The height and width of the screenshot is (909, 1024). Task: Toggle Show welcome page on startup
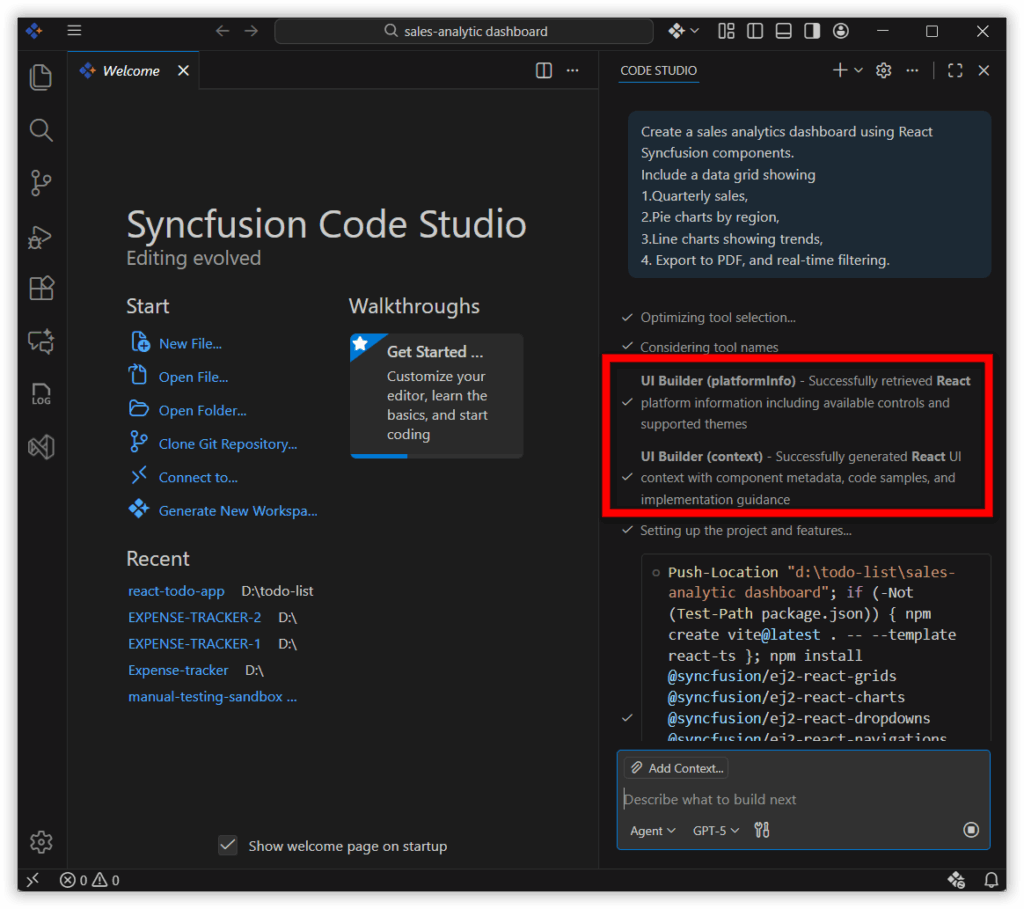227,845
